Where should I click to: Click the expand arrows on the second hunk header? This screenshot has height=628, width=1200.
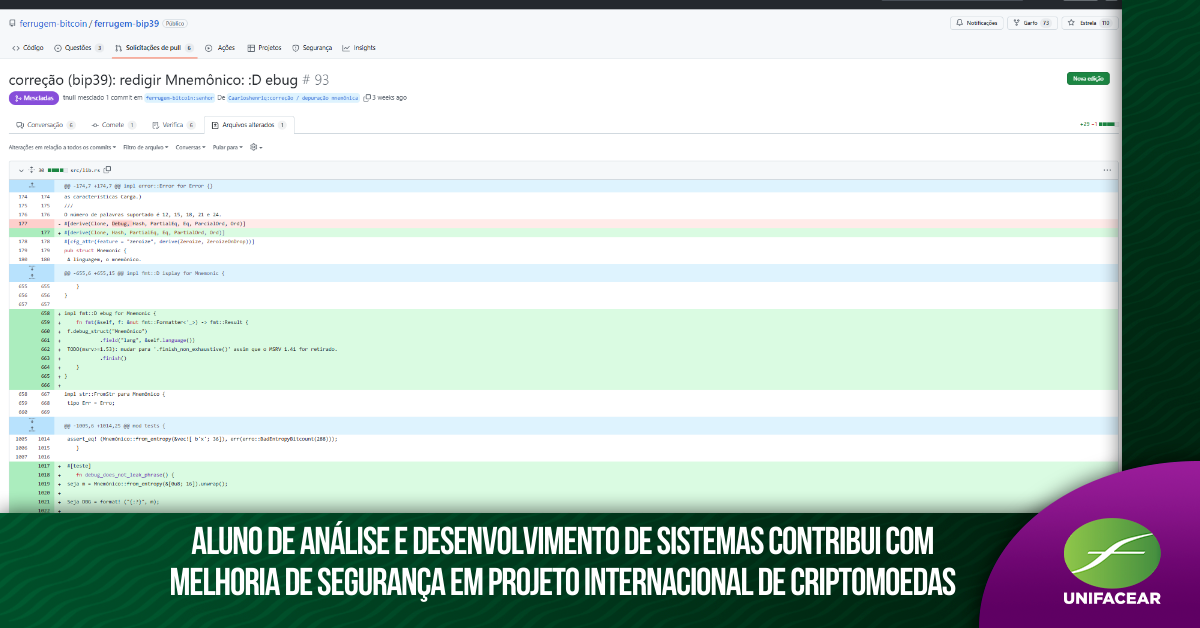tap(31, 272)
